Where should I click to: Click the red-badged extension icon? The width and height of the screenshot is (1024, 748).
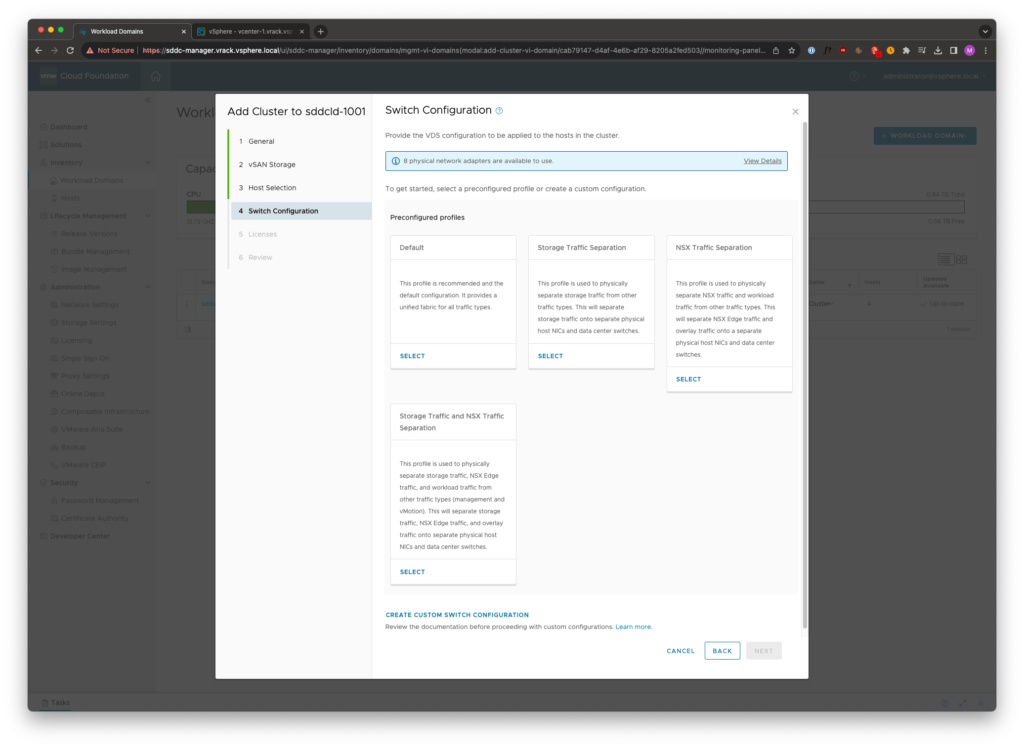click(x=874, y=51)
